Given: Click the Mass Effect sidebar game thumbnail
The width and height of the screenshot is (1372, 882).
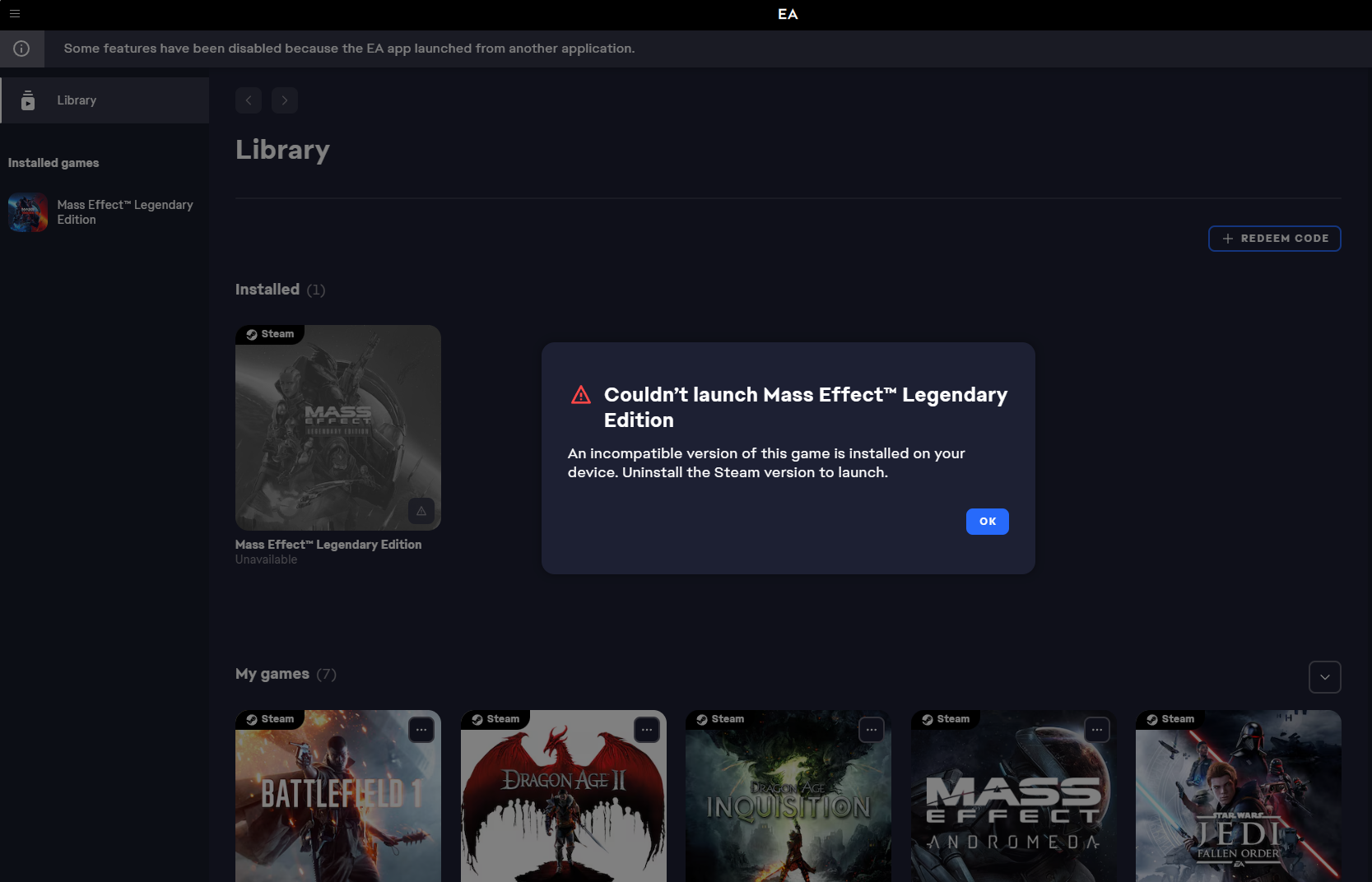Looking at the screenshot, I should click(x=28, y=212).
